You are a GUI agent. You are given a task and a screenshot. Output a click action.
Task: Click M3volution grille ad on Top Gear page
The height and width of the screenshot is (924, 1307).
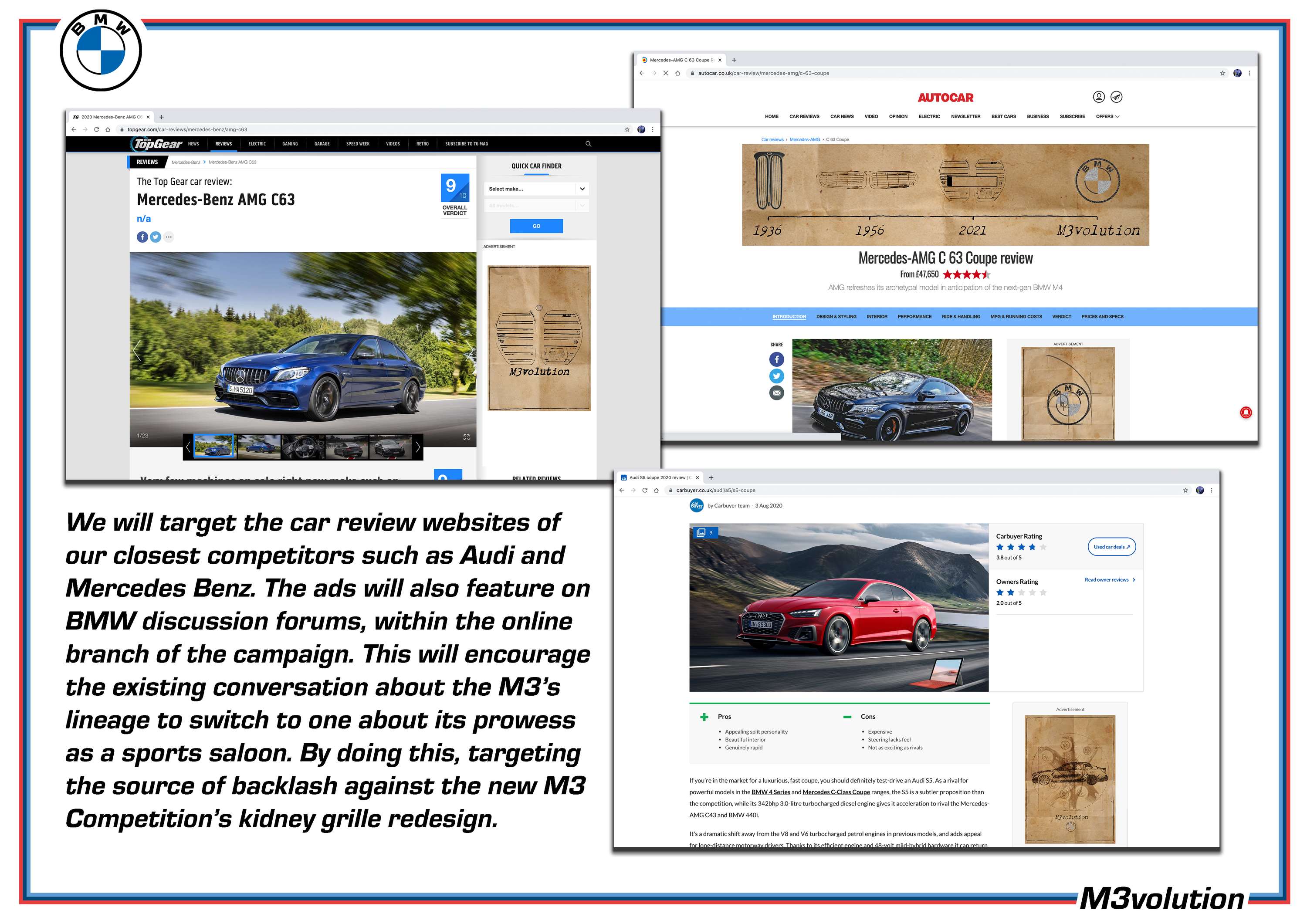539,338
